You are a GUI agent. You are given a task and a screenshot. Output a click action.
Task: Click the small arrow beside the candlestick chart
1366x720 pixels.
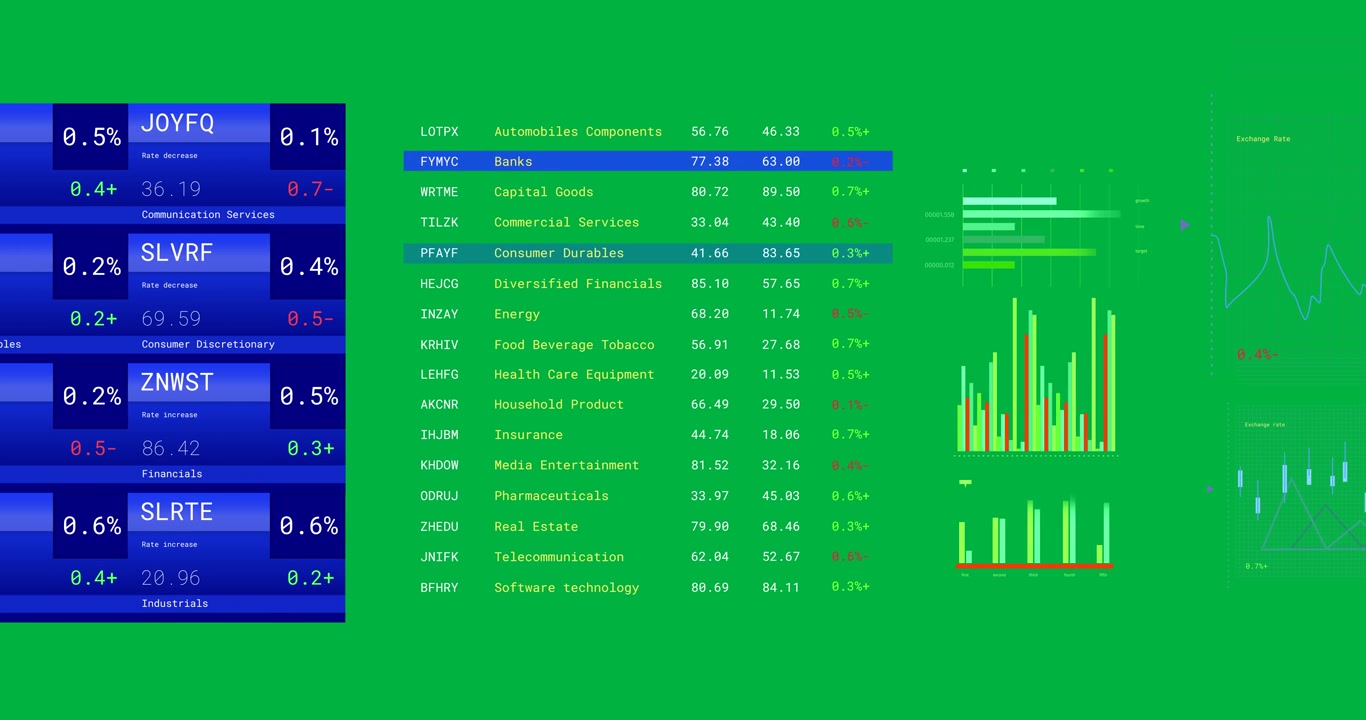click(x=1210, y=489)
